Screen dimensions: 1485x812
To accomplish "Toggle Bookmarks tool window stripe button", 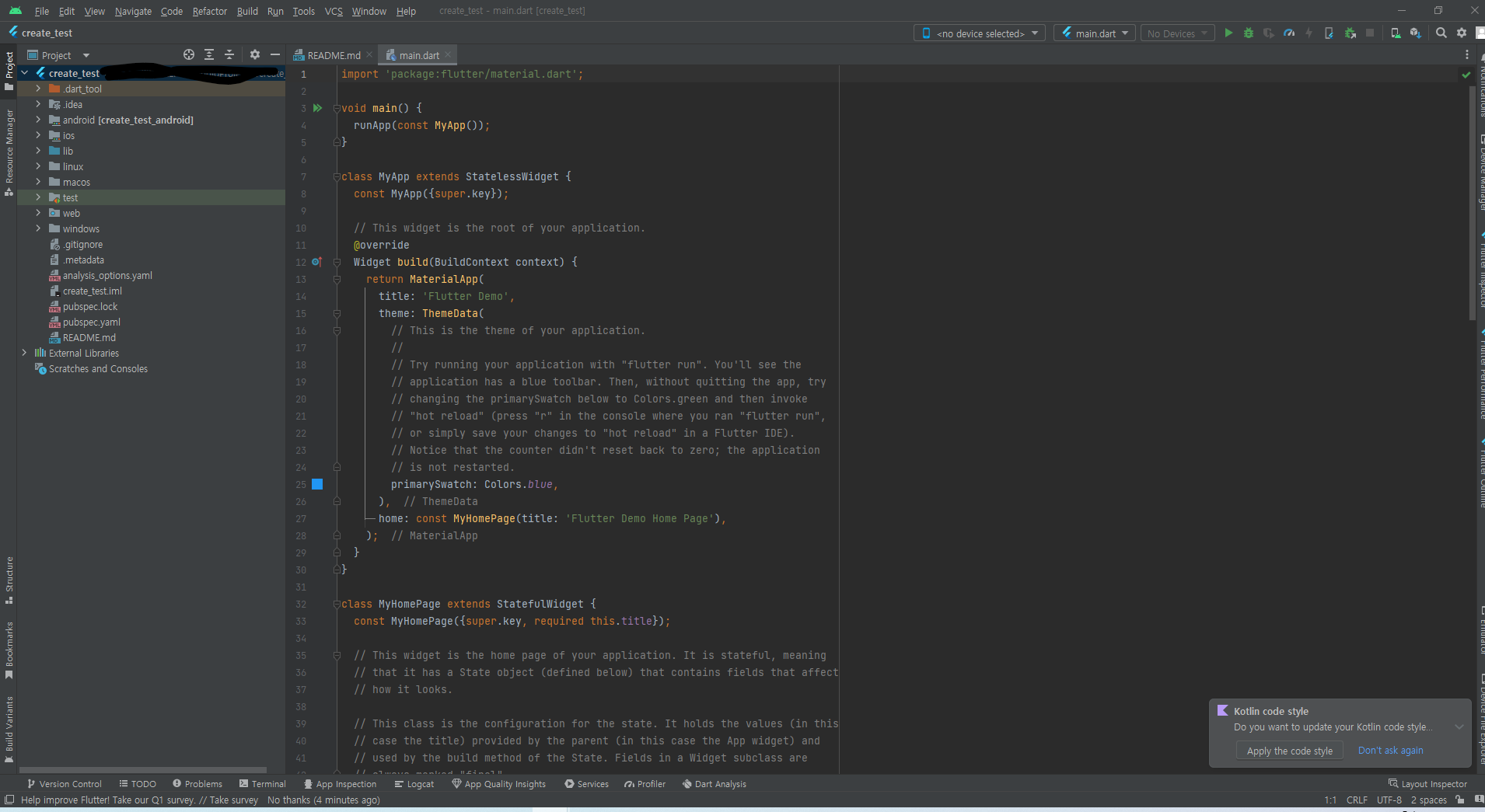I will click(x=9, y=650).
